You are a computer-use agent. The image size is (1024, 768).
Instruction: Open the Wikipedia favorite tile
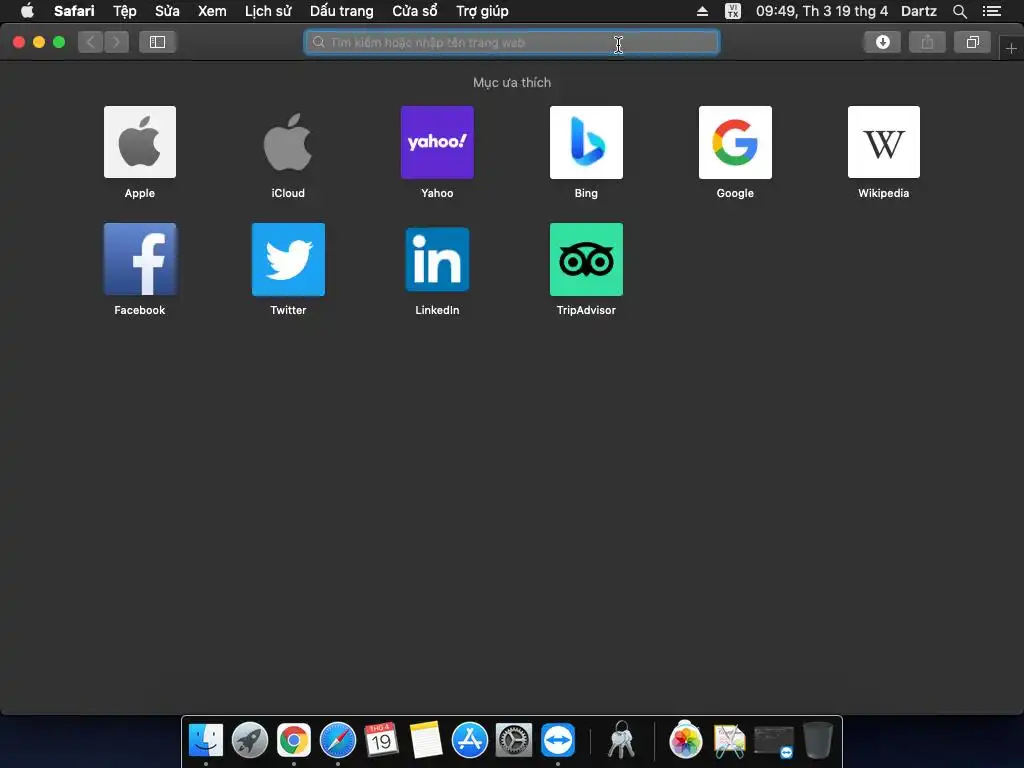click(x=884, y=142)
